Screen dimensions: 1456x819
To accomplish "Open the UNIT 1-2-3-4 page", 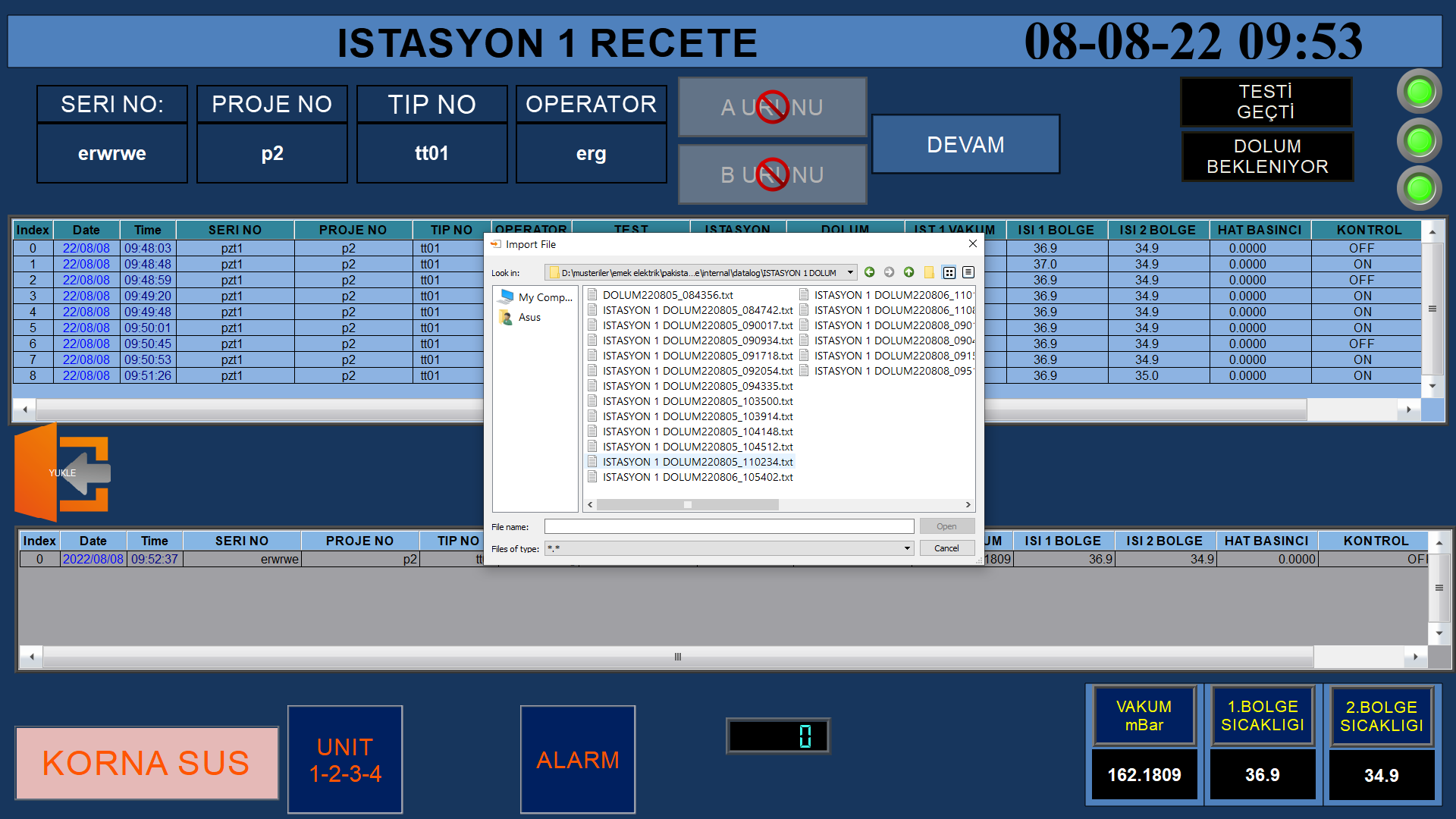I will coord(345,759).
